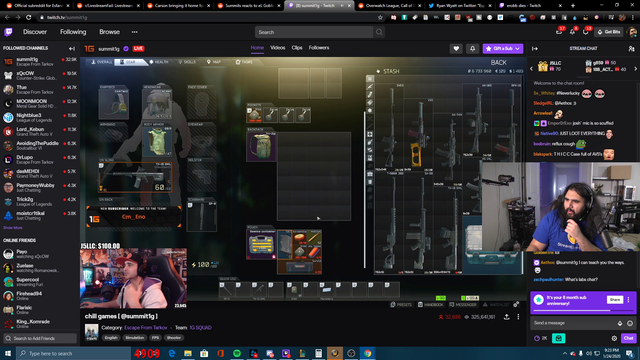Open the Windows action center notifications
Screen dimensions: 640x360
point(630,353)
